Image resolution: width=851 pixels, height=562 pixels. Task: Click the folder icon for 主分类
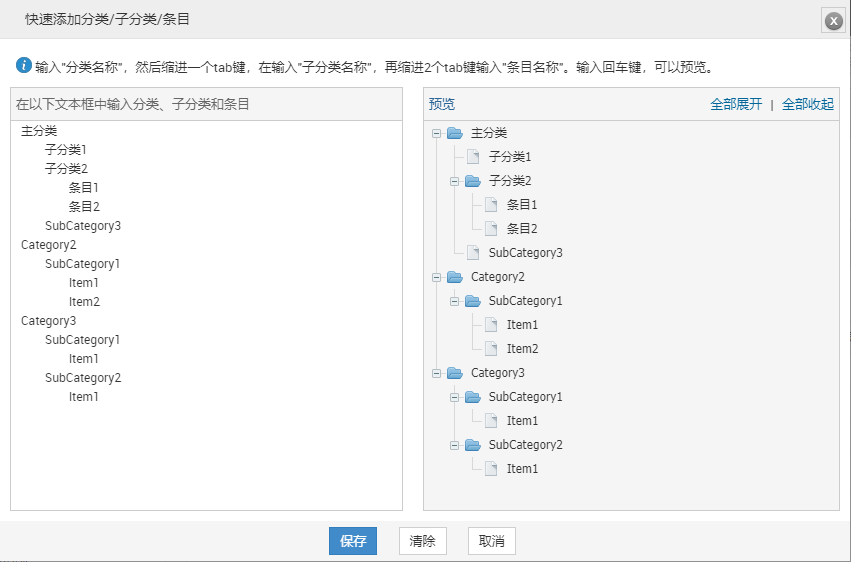click(455, 133)
